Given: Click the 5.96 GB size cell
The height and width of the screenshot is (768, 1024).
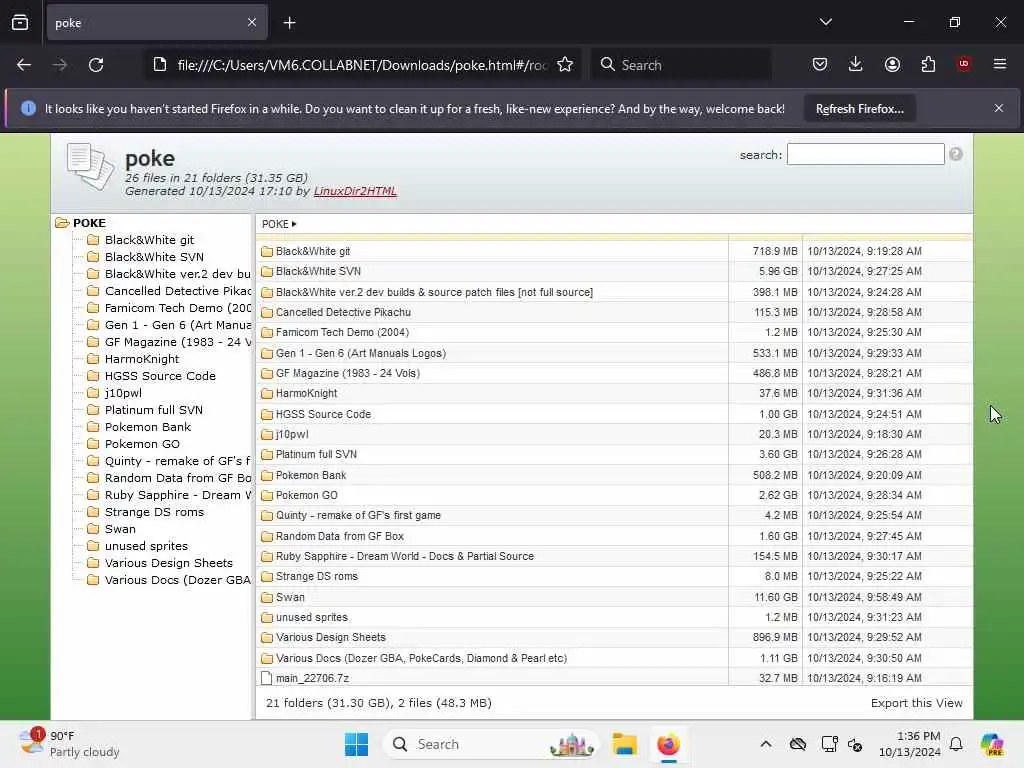Looking at the screenshot, I should [x=765, y=271].
